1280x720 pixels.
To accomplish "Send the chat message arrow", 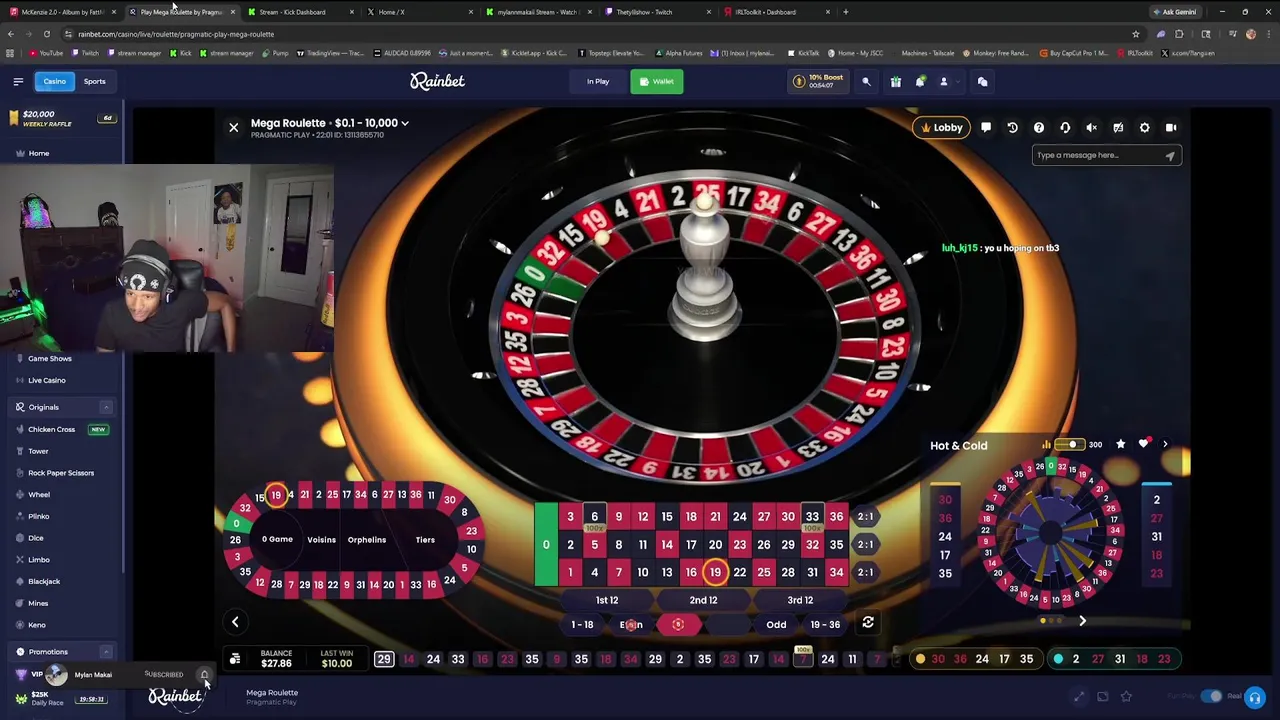I will click(1169, 156).
